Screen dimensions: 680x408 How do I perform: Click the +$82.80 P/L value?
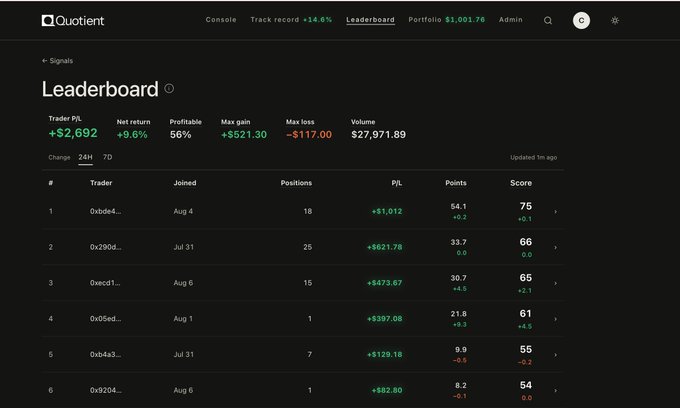click(387, 390)
